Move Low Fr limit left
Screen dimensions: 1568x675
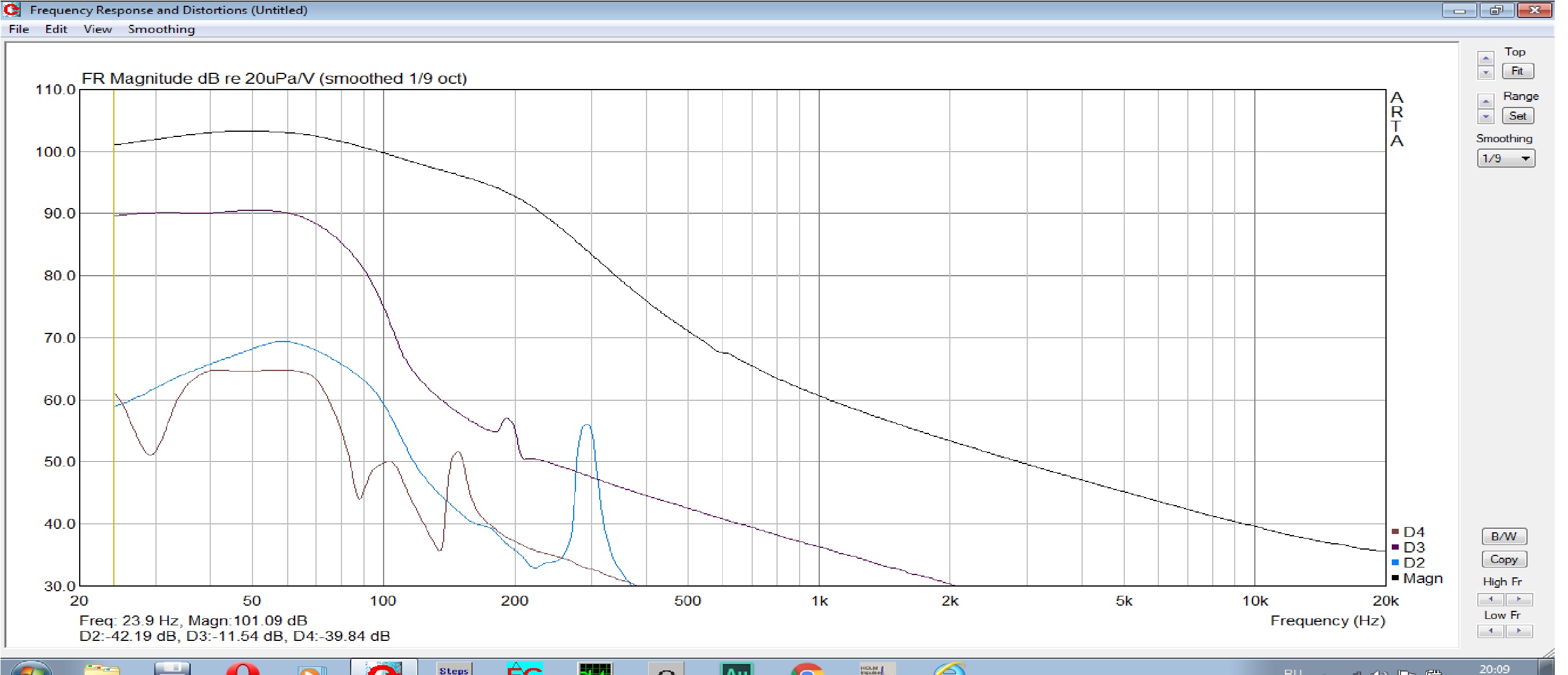1491,631
